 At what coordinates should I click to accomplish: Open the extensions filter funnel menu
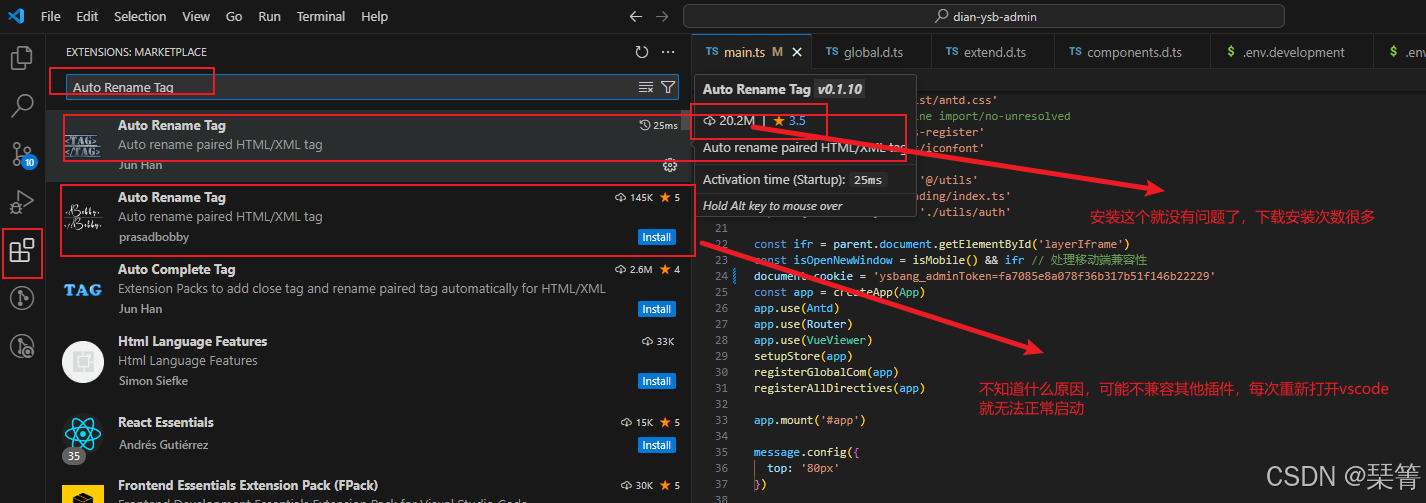point(668,87)
